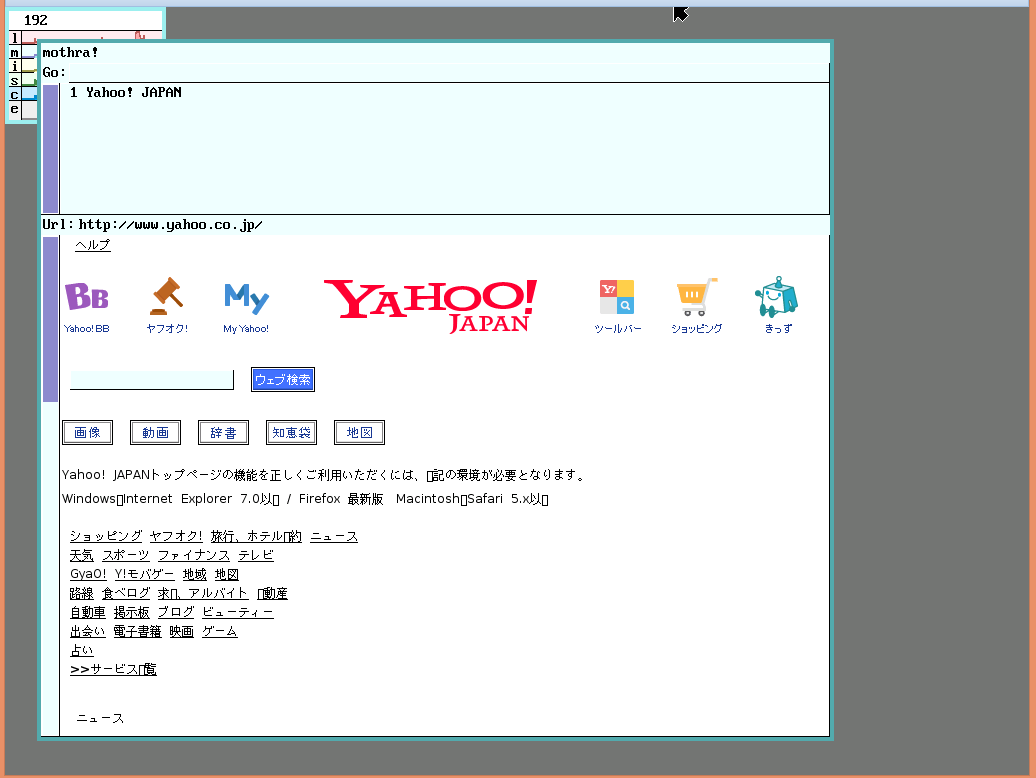
Task: Open the GyaO! link
Action: coord(88,574)
